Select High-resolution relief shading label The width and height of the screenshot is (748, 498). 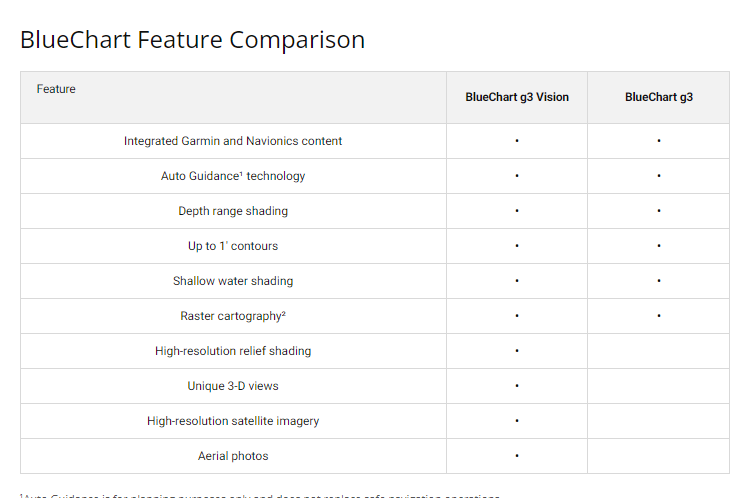point(233,351)
